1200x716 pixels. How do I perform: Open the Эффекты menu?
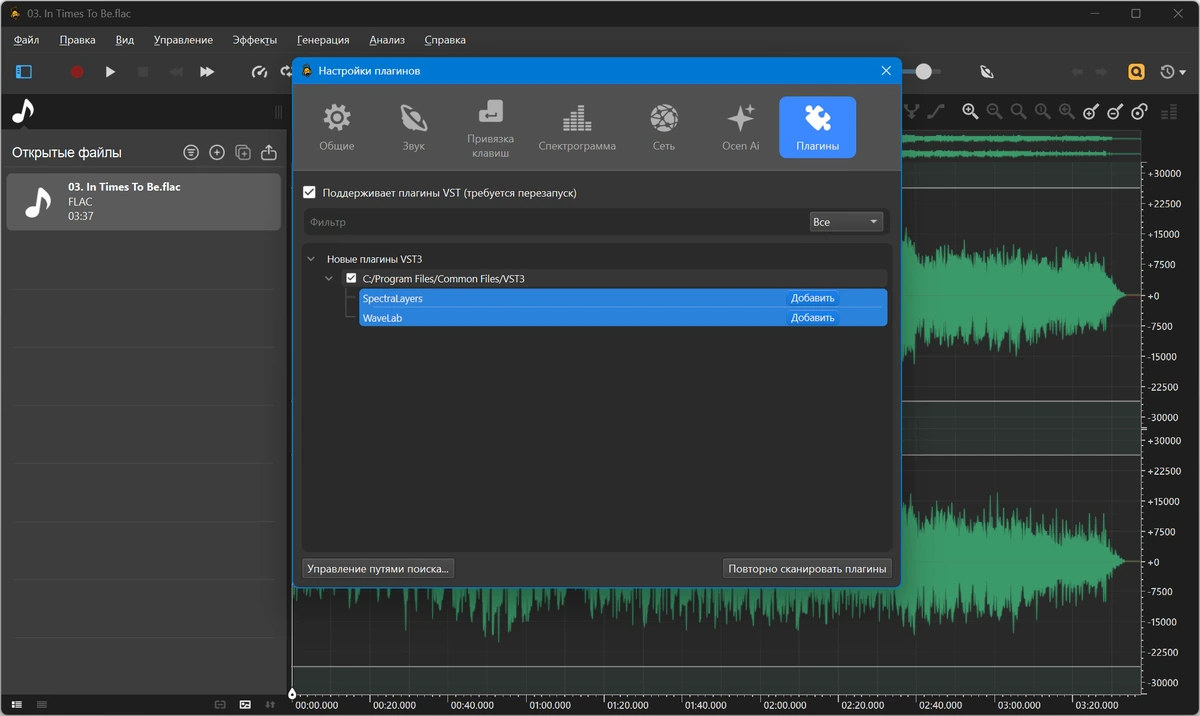pyautogui.click(x=255, y=40)
